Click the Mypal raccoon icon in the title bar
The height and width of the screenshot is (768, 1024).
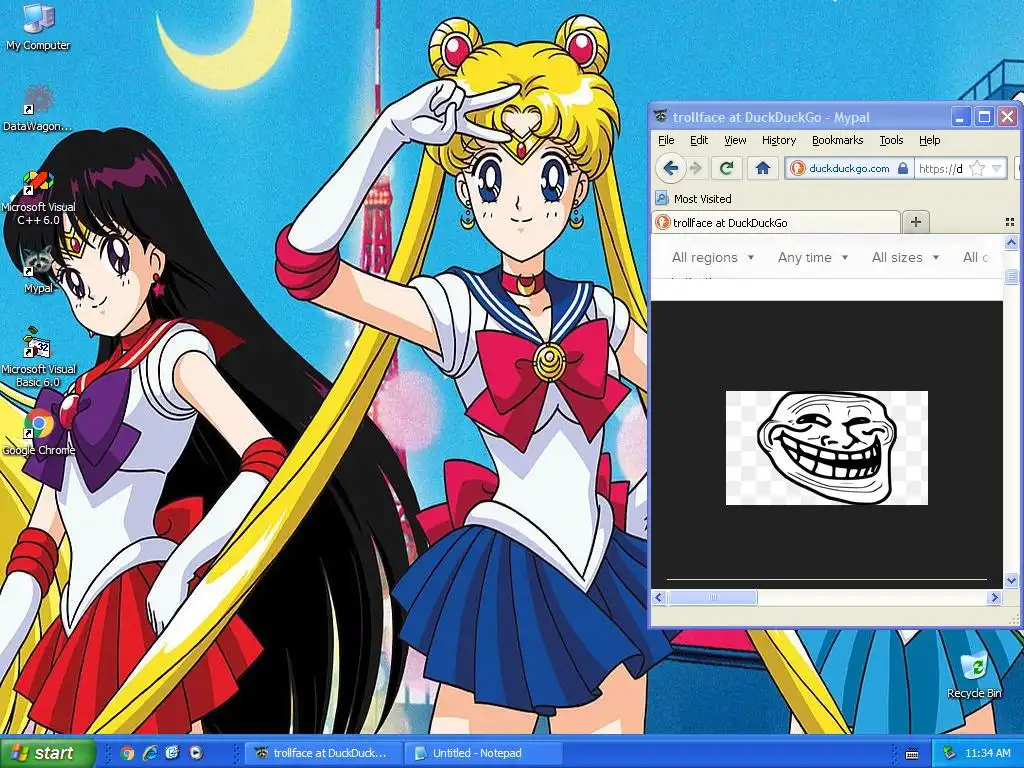[x=661, y=117]
